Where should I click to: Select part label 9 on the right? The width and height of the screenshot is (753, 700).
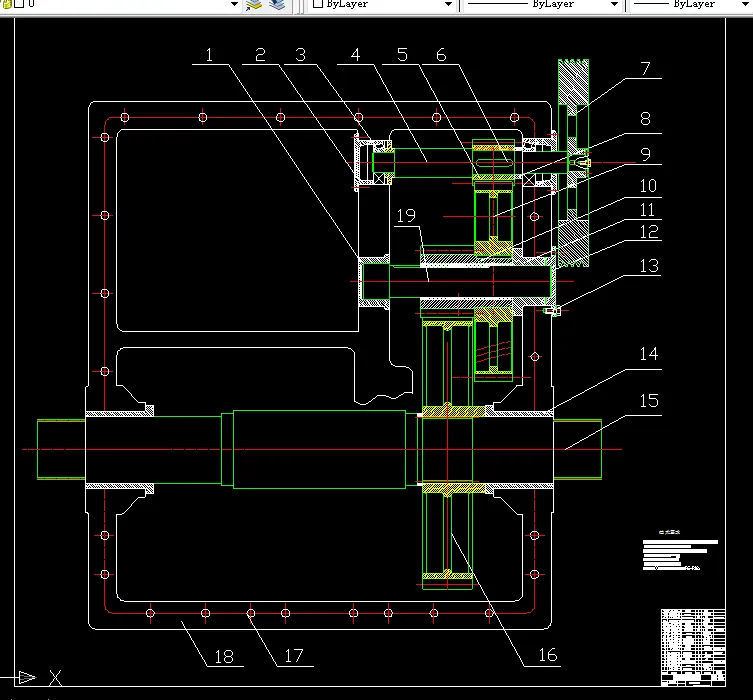point(645,154)
